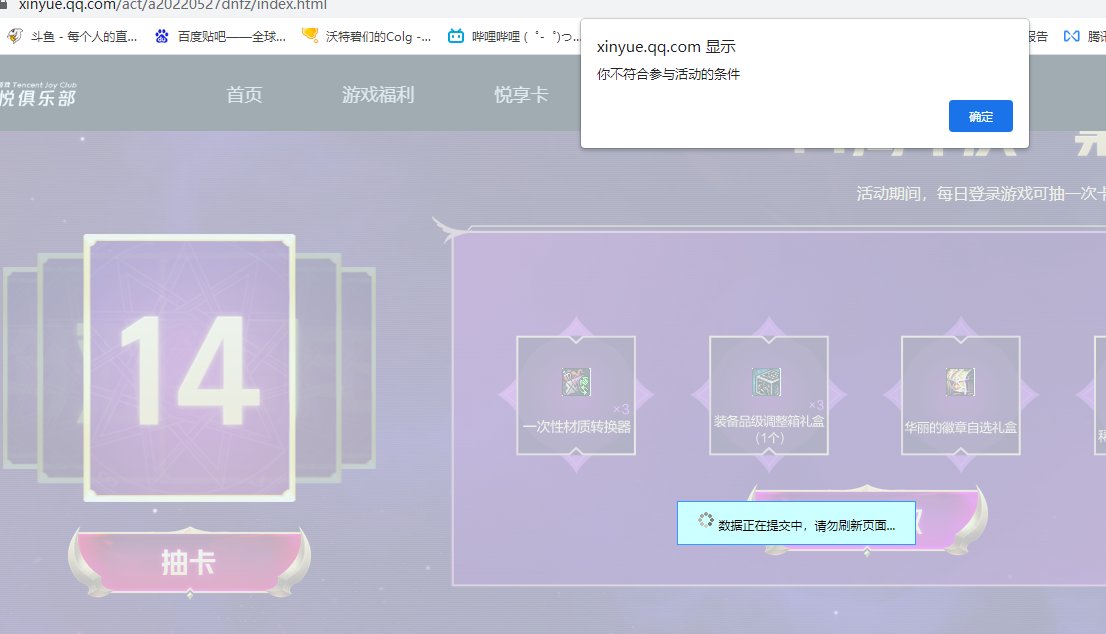
Task: Click the 华丽的徽章自选礼盒 label
Action: point(961,427)
